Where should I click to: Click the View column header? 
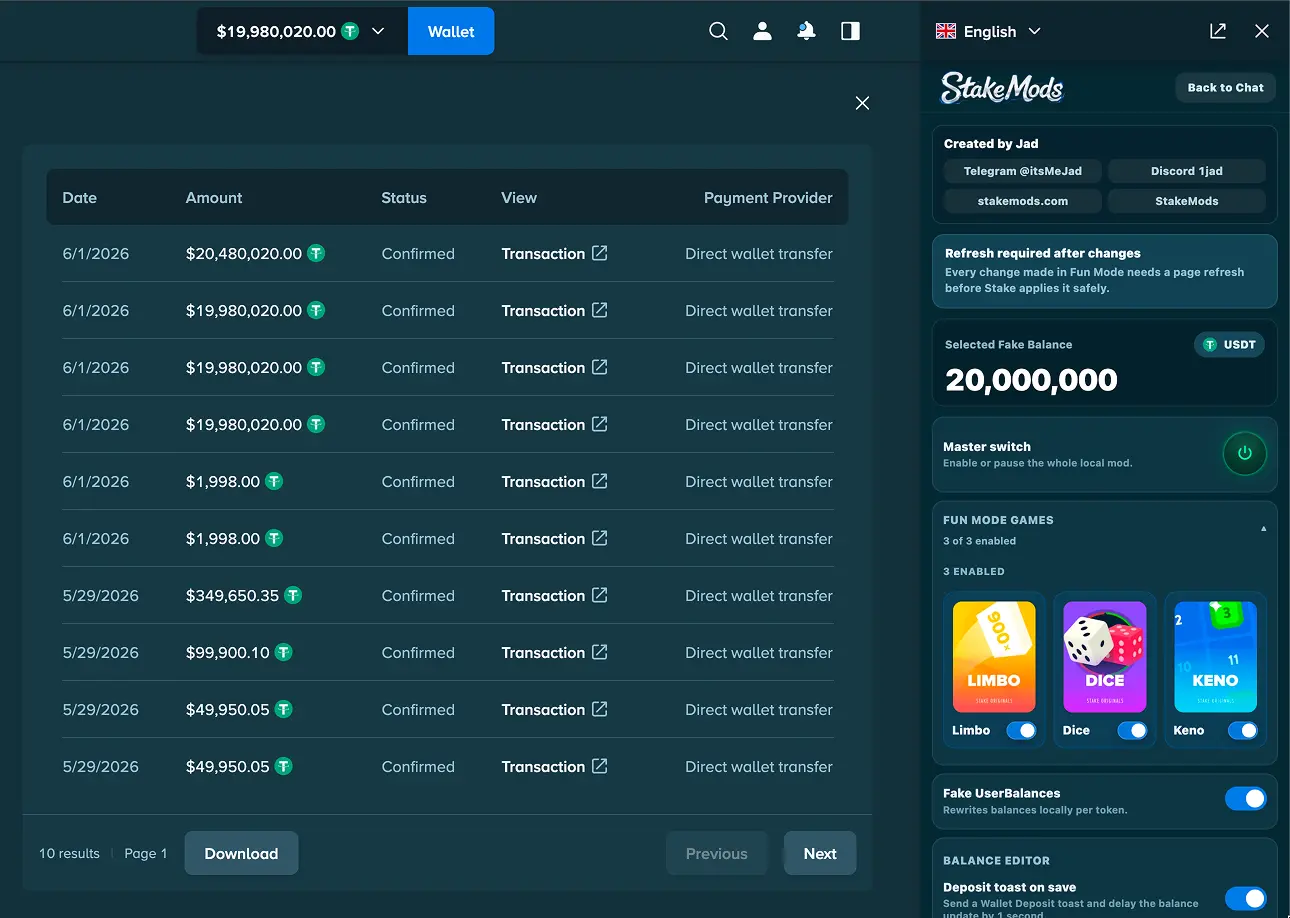pyautogui.click(x=519, y=197)
